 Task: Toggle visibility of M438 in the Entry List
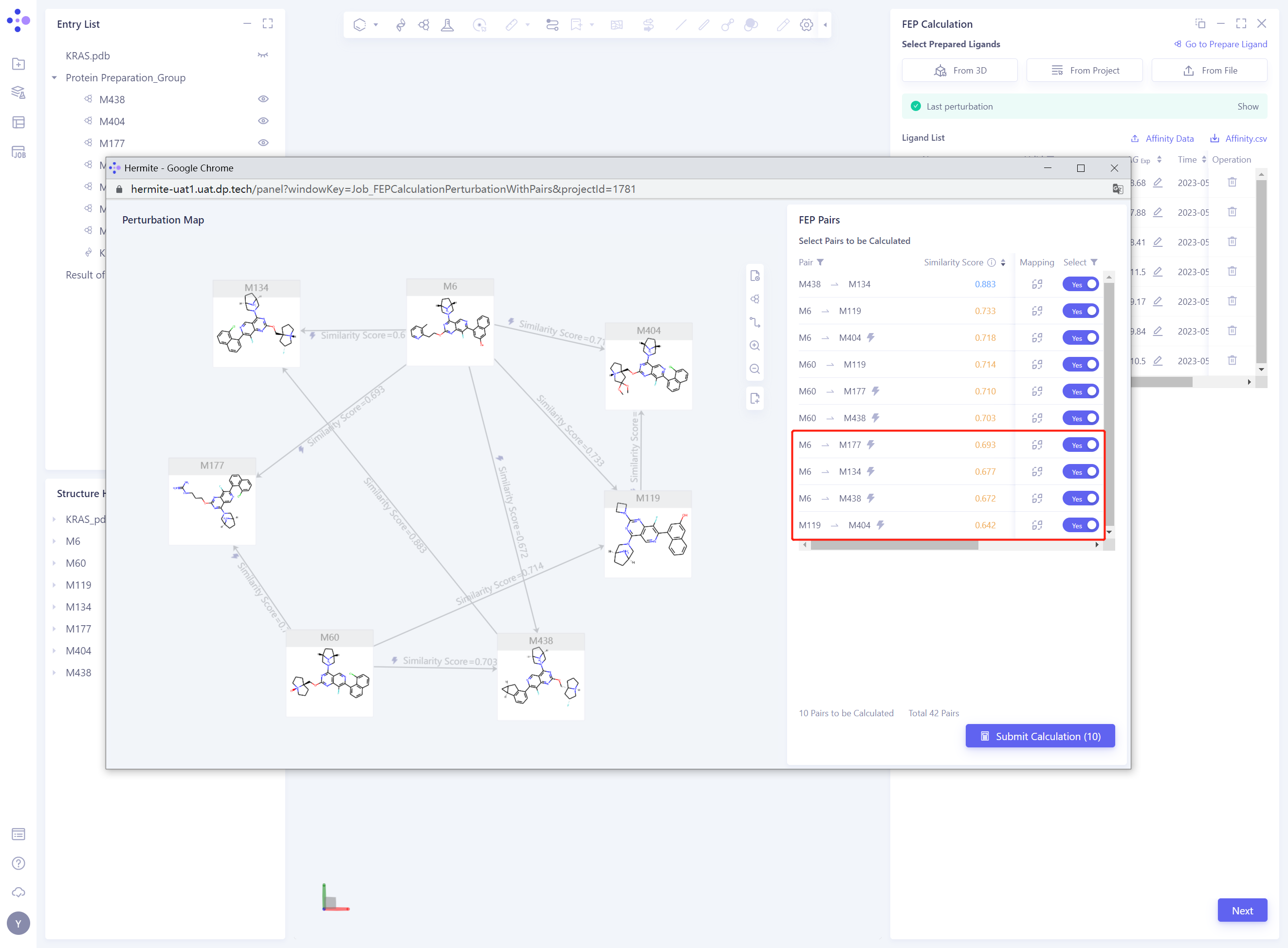tap(263, 99)
